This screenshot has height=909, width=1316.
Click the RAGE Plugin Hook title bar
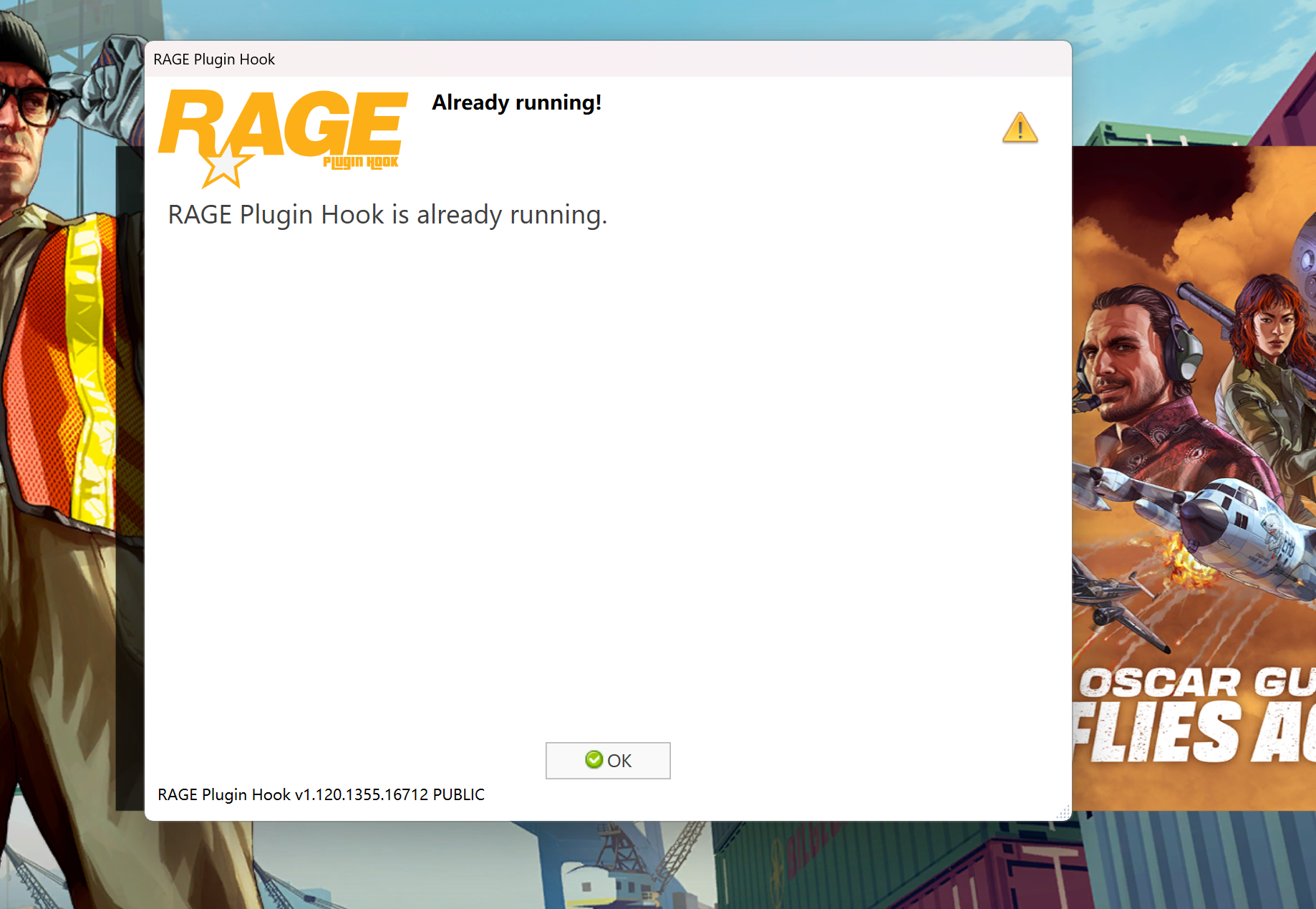point(608,59)
